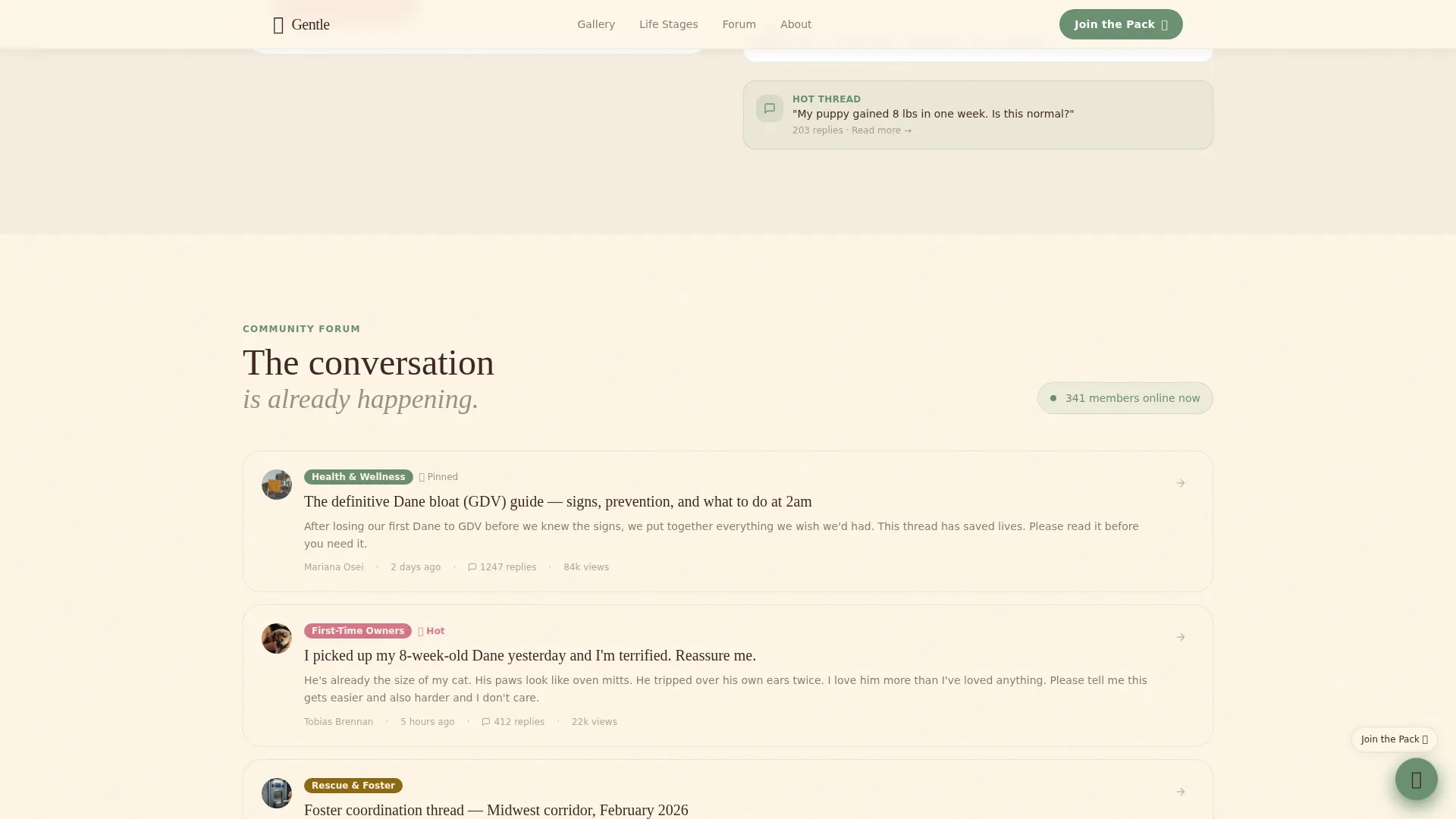Click the Gentle logo icon
The width and height of the screenshot is (1456, 819).
[278, 25]
